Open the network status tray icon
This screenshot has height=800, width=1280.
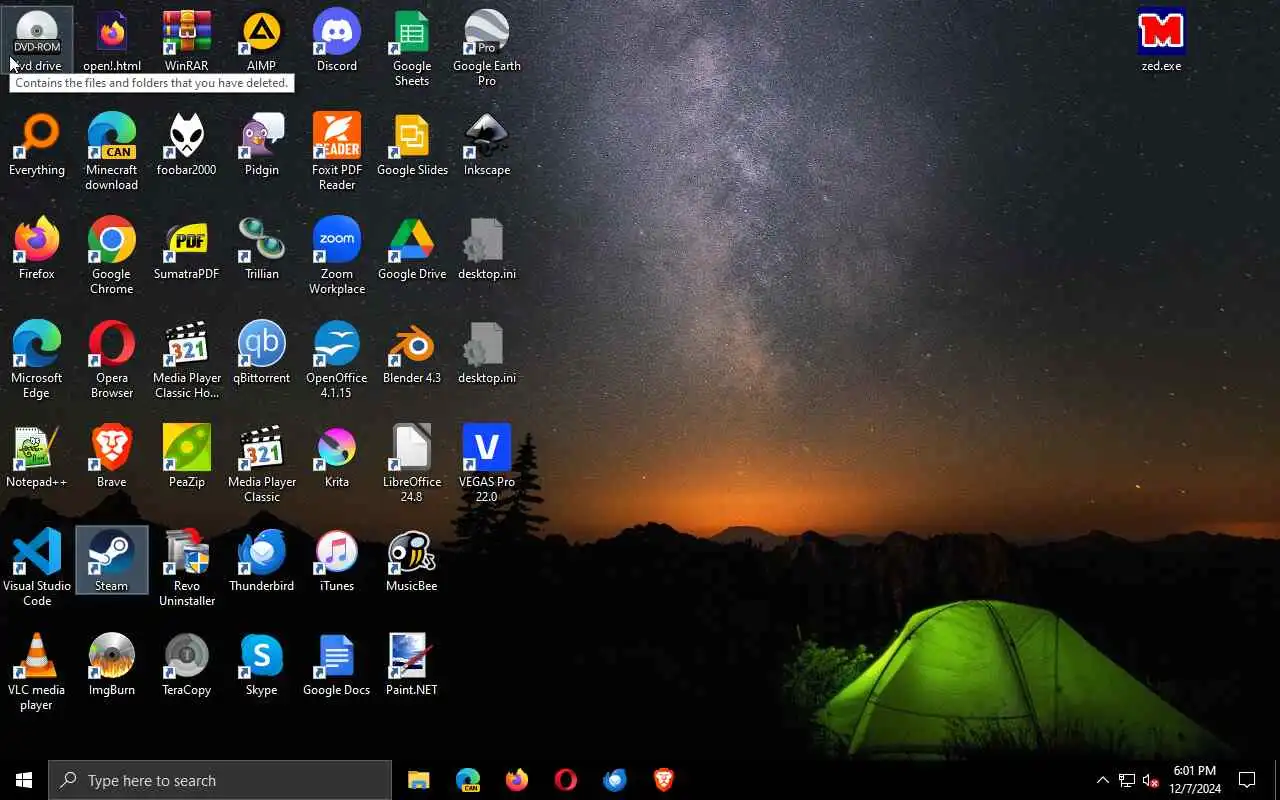[1127, 780]
